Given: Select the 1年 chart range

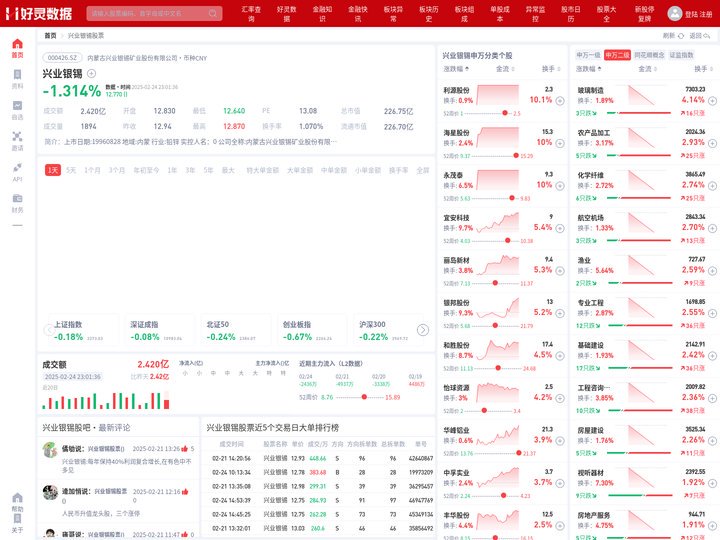Looking at the screenshot, I should (x=172, y=170).
